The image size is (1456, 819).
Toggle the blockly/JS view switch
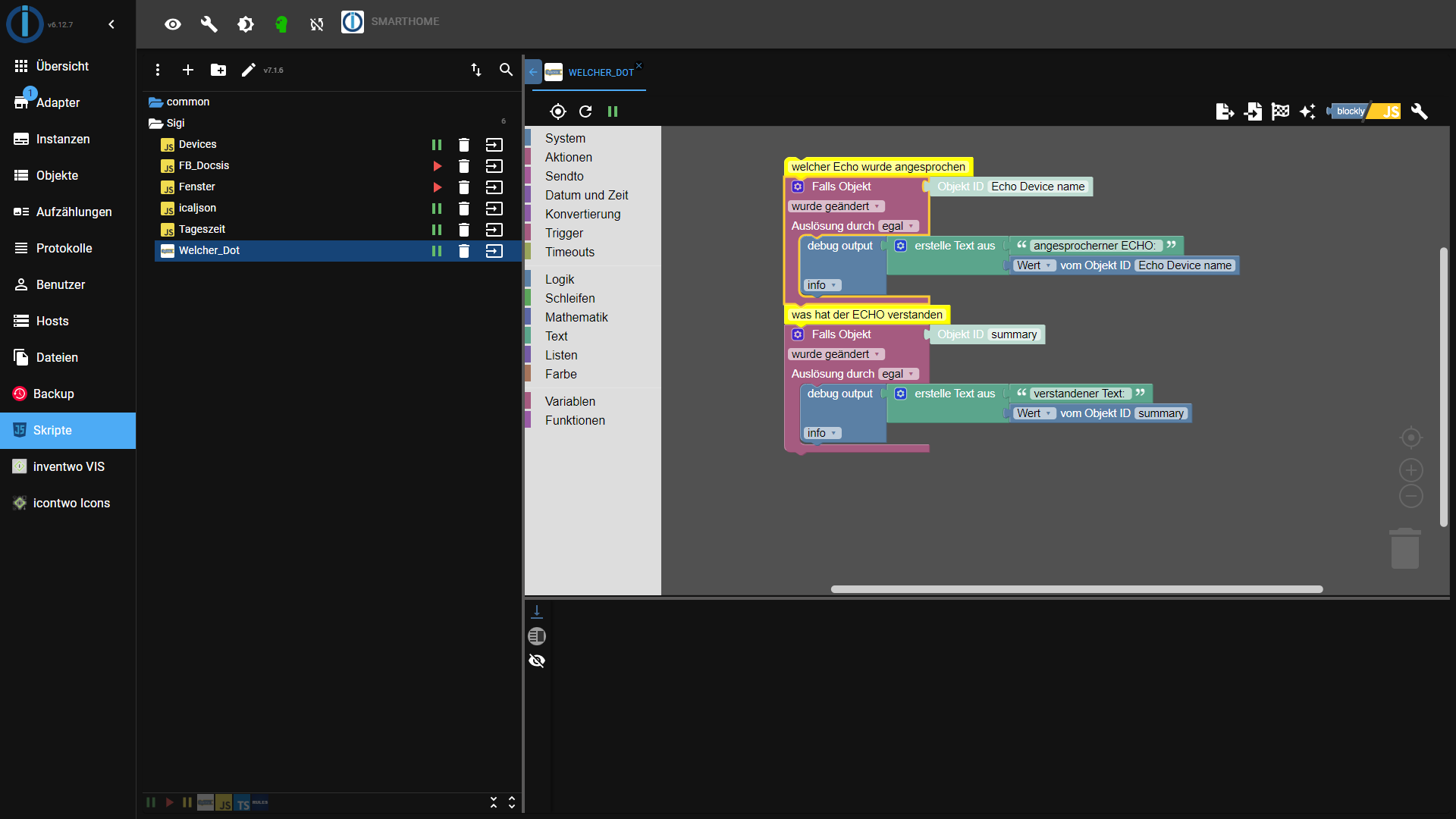(1365, 111)
